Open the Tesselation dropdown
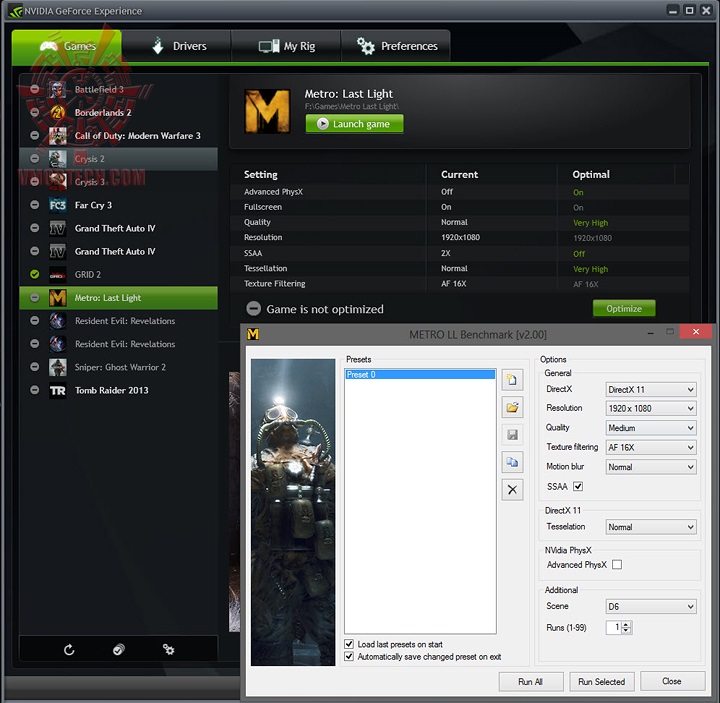Screen dimensions: 720x703 tap(651, 527)
